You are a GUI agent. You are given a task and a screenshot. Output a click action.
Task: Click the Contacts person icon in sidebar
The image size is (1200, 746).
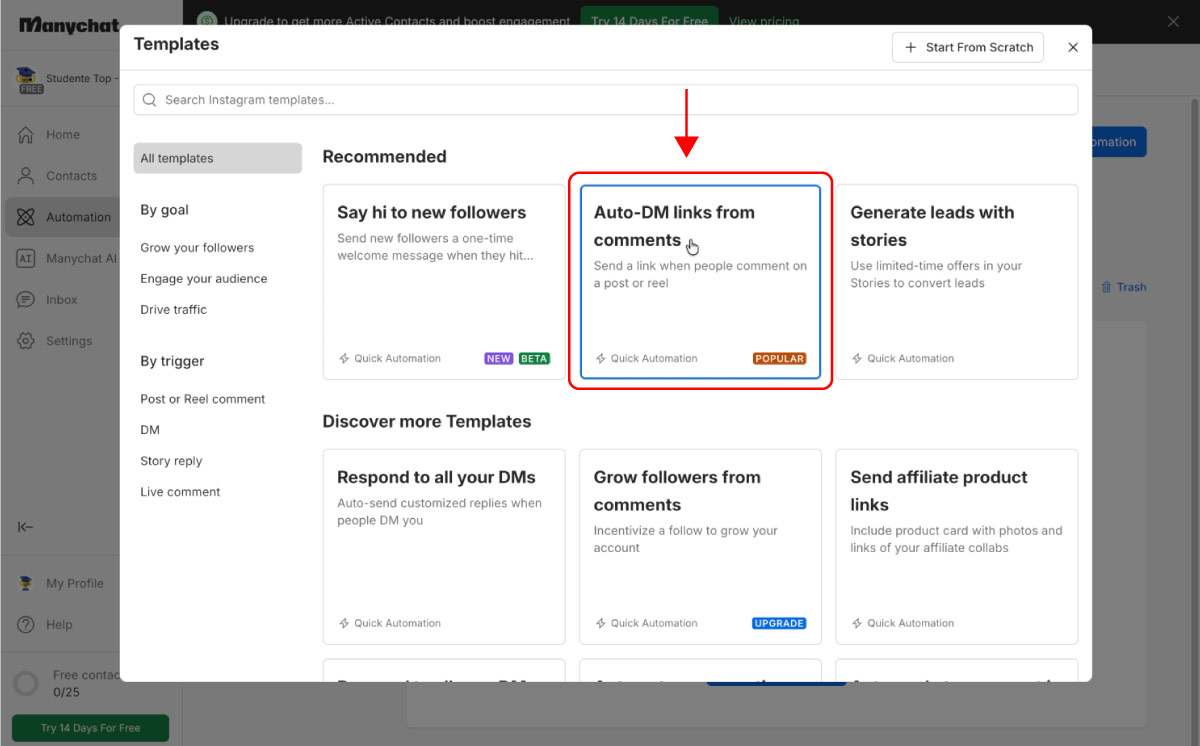(x=26, y=175)
